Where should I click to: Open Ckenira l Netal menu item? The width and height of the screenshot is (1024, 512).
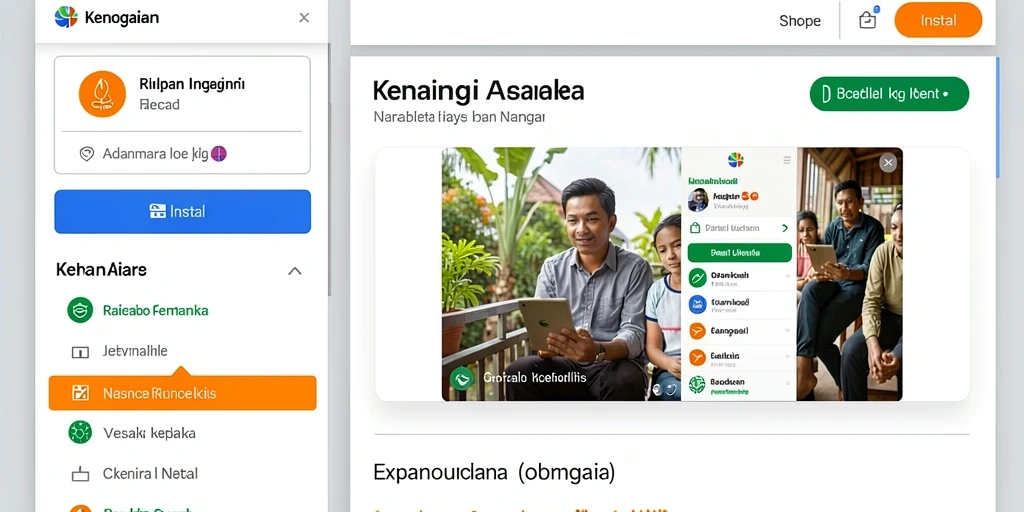pos(150,473)
